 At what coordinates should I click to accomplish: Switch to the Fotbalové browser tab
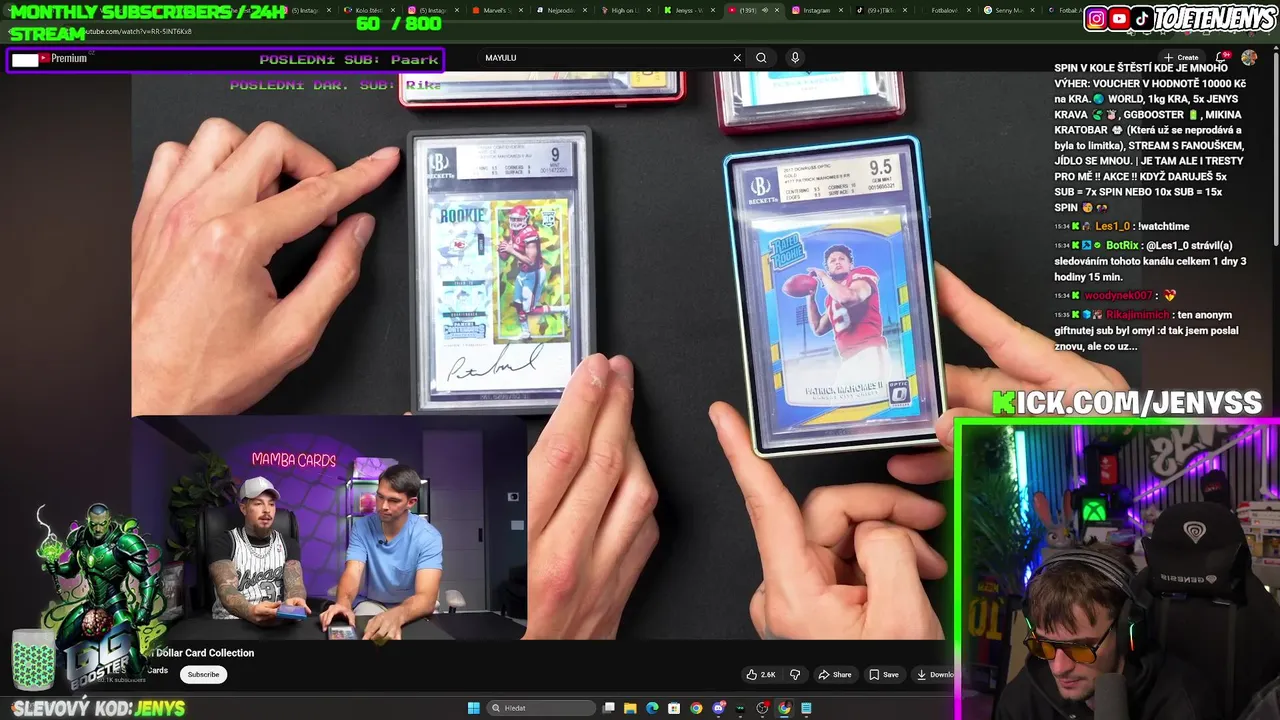(x=945, y=10)
